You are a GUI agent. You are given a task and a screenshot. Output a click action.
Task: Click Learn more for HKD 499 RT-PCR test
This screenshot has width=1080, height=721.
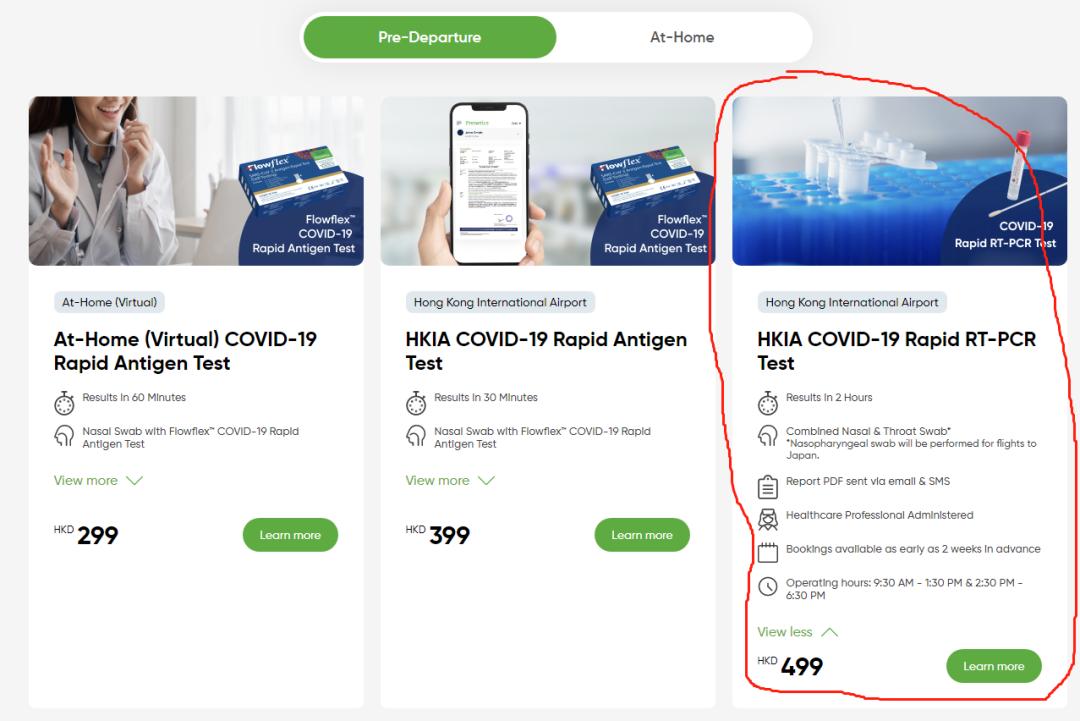[993, 666]
